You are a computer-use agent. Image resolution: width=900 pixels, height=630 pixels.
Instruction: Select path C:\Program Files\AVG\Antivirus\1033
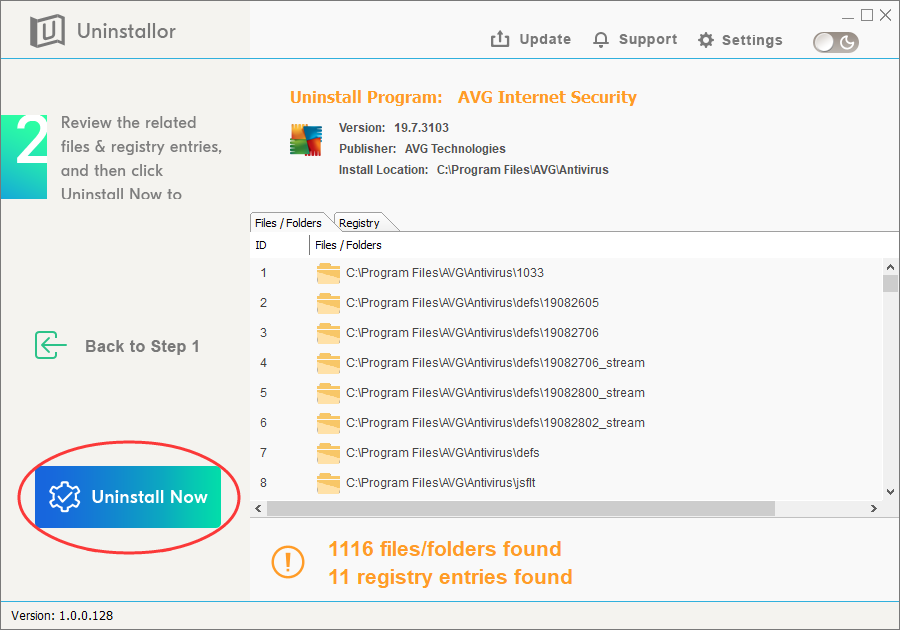pos(445,273)
